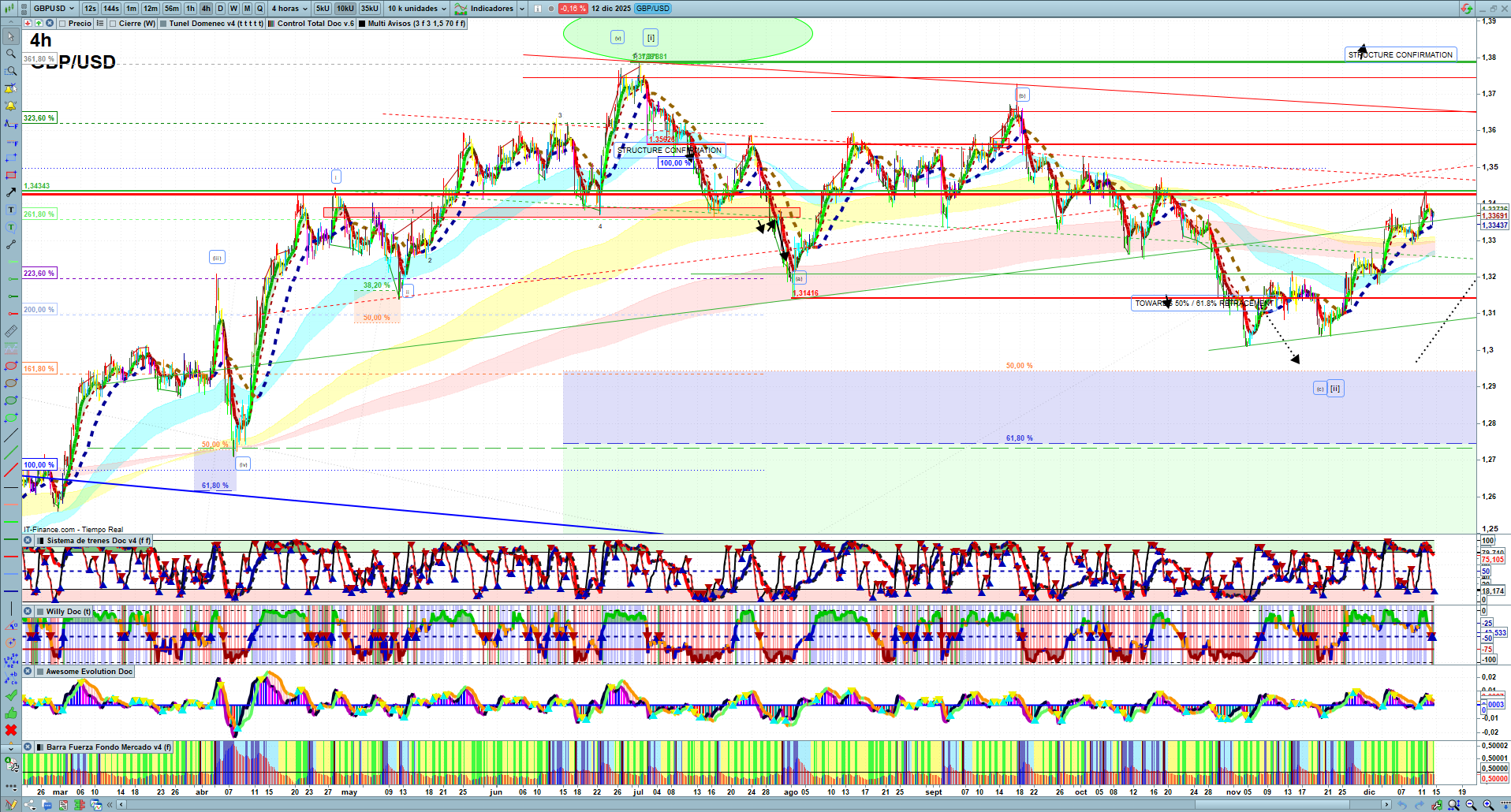Toggle the Cierre (W) checkbox
Viewport: 1511px width, 812px height.
click(x=113, y=24)
